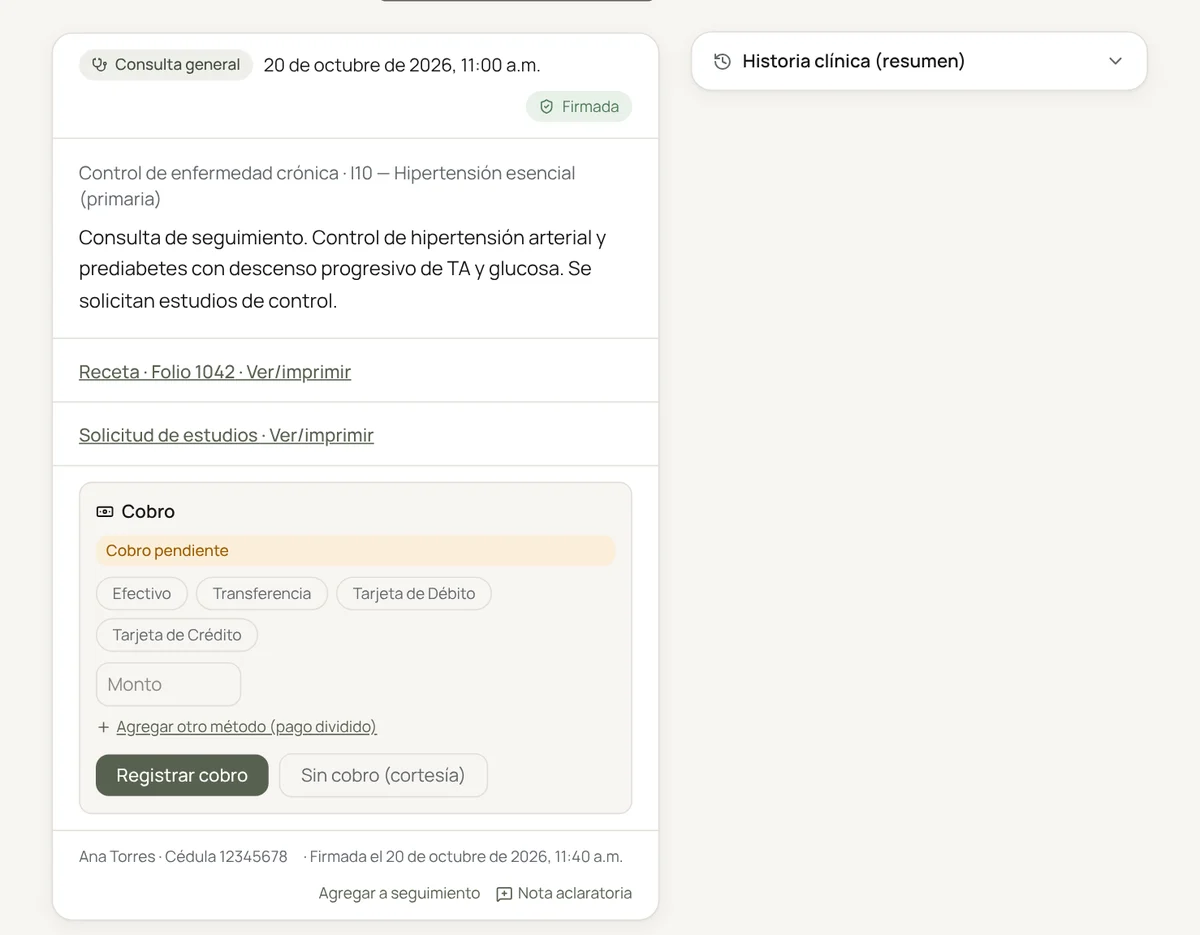Click the history clock icon beside Historia clínica

coord(723,62)
